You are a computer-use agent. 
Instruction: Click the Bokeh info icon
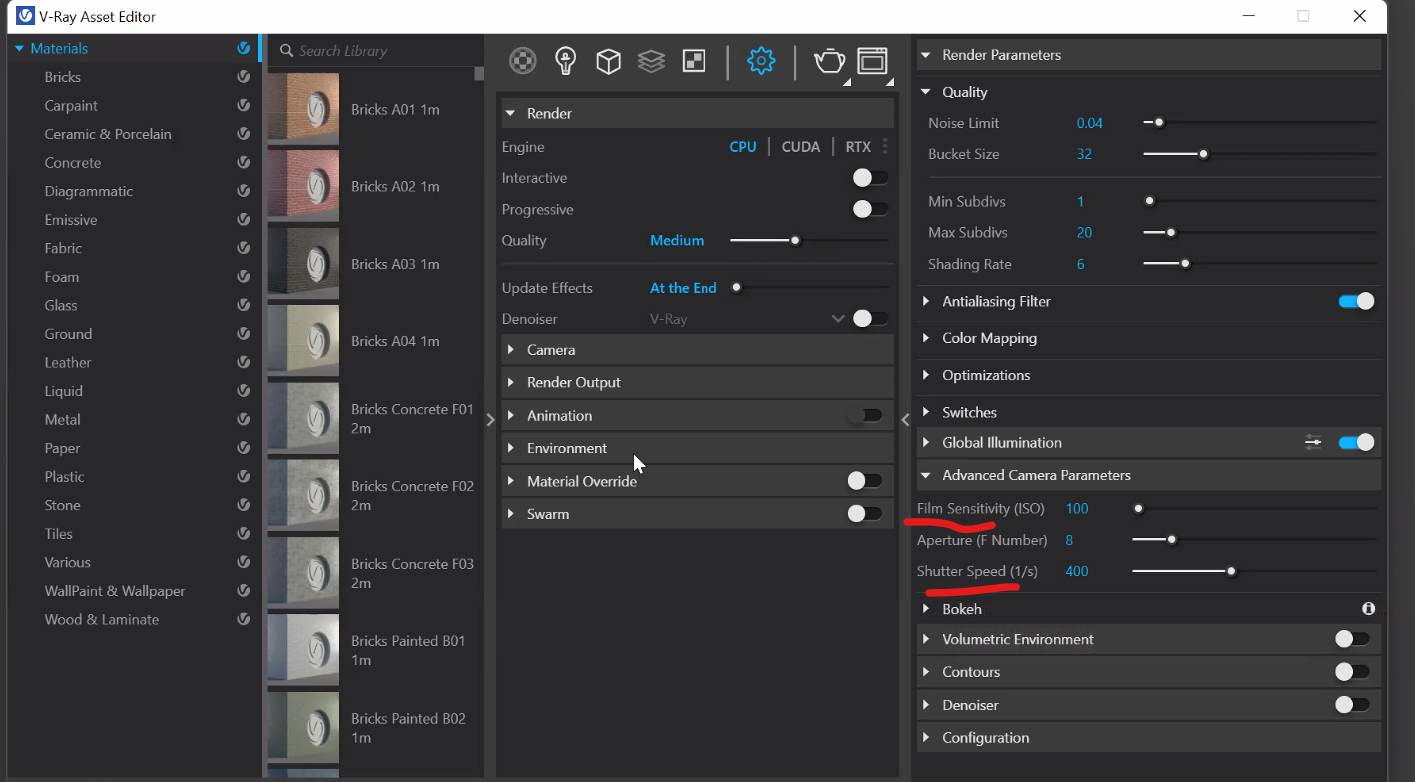[1368, 608]
